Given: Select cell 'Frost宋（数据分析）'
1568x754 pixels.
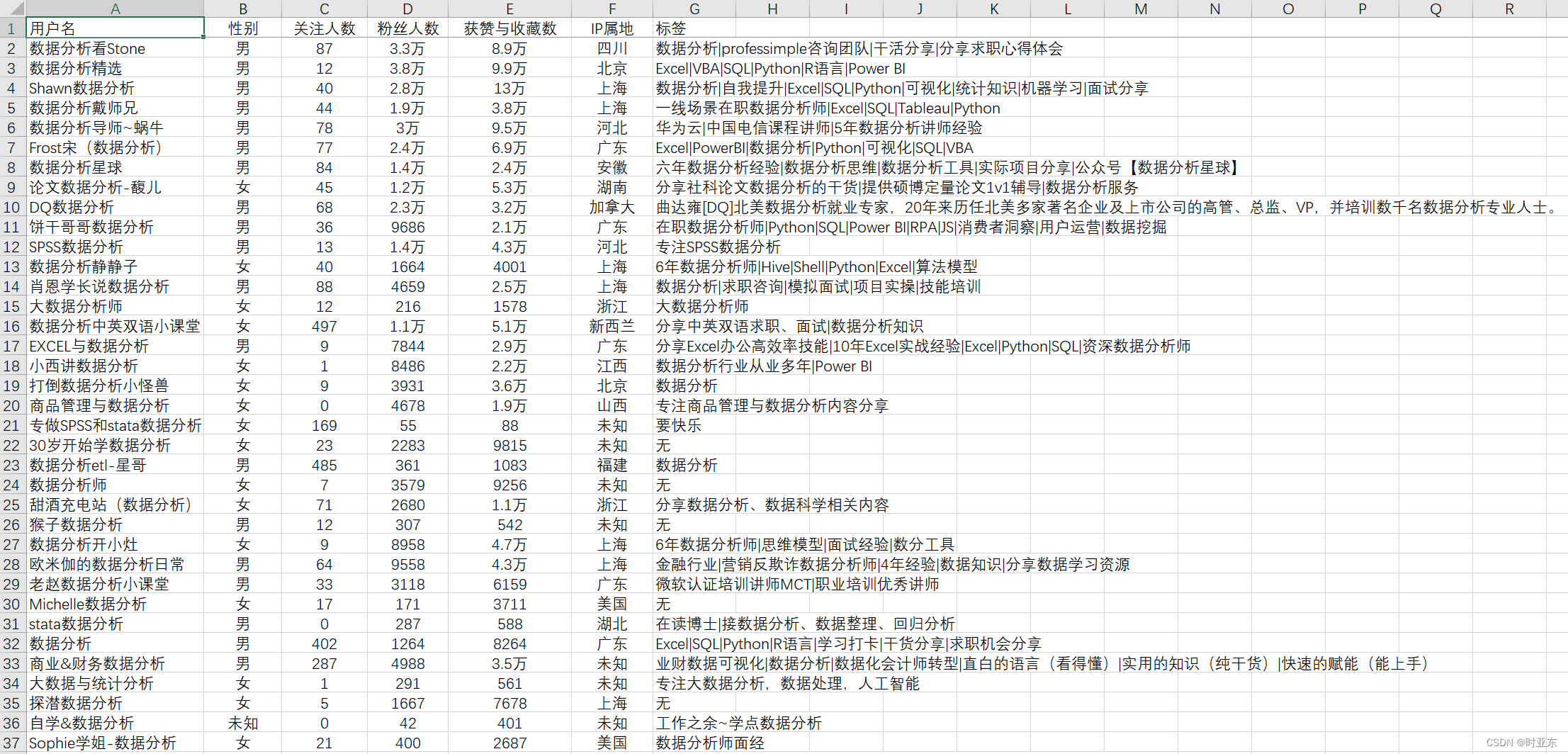Looking at the screenshot, I should pos(115,148).
